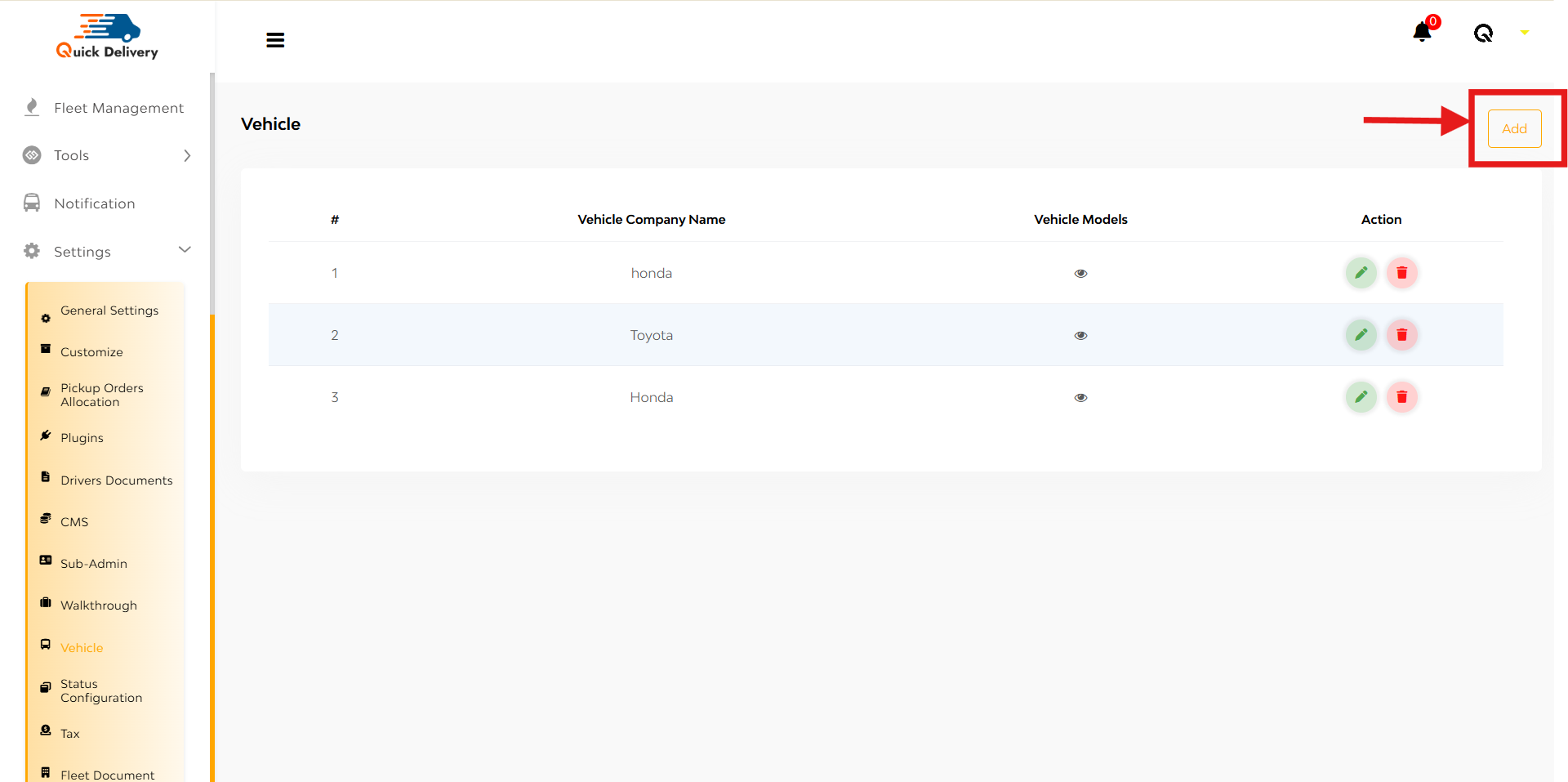The height and width of the screenshot is (782, 1568).
Task: Open General Settings submenu item
Action: pos(109,311)
